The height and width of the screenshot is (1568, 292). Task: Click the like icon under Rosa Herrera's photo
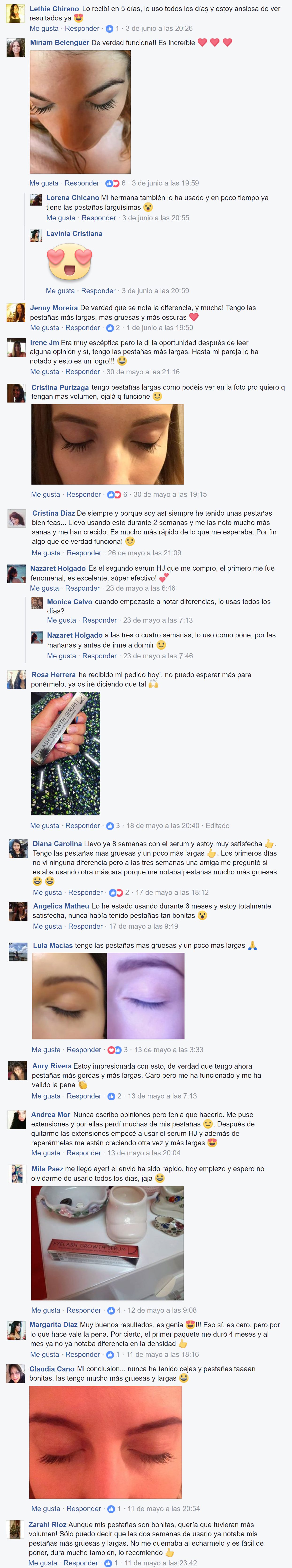110,826
